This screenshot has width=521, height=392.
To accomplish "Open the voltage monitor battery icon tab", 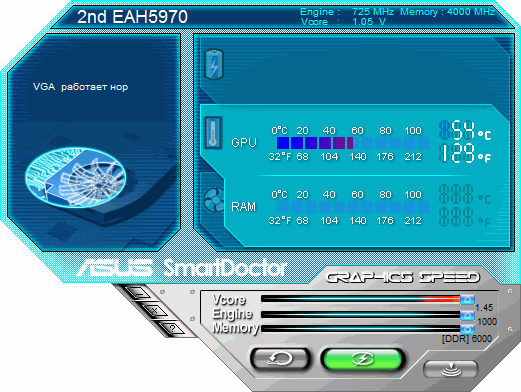I will coord(214,64).
